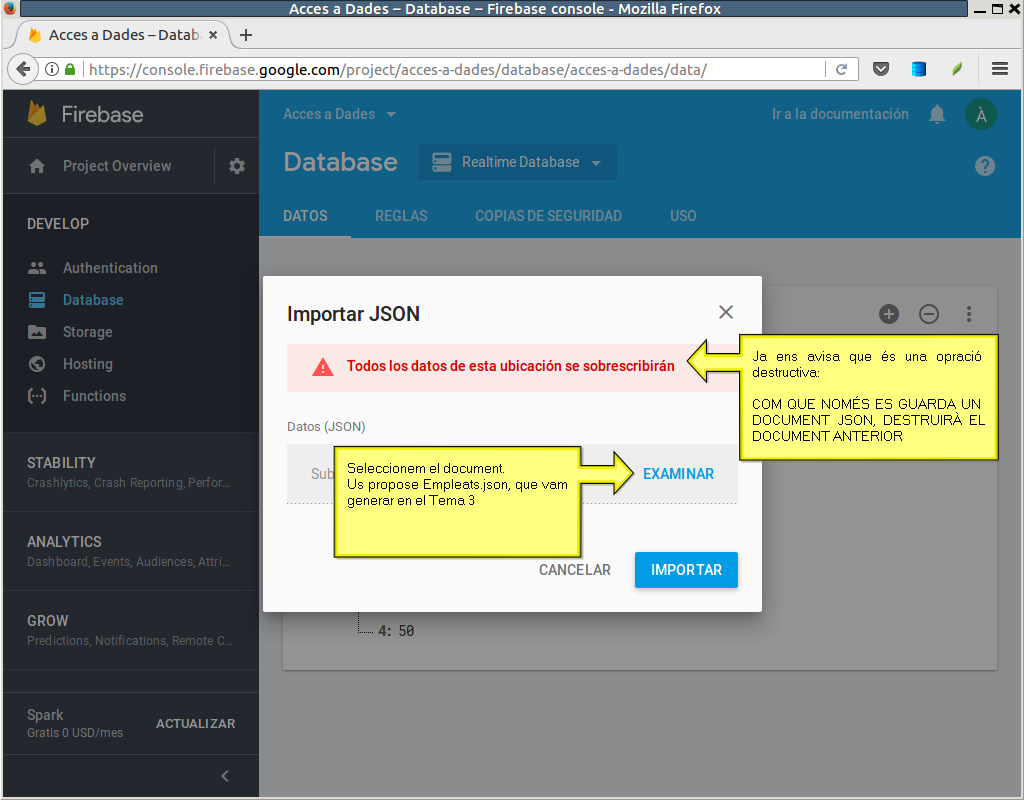Close the Acces a Dades tab
Image resolution: width=1024 pixels, height=800 pixels.
(x=213, y=35)
